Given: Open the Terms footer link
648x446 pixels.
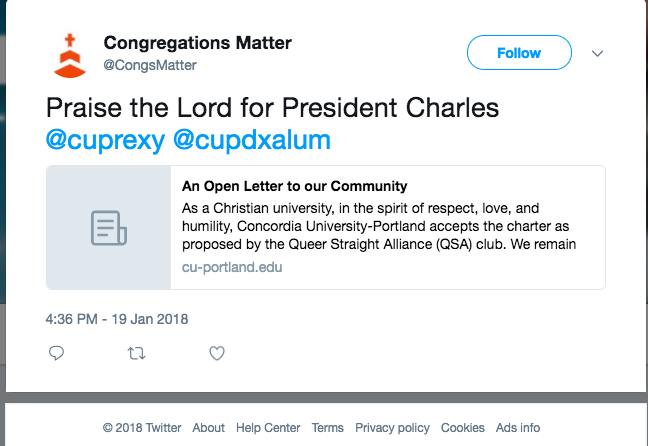Looking at the screenshot, I should (327, 428).
